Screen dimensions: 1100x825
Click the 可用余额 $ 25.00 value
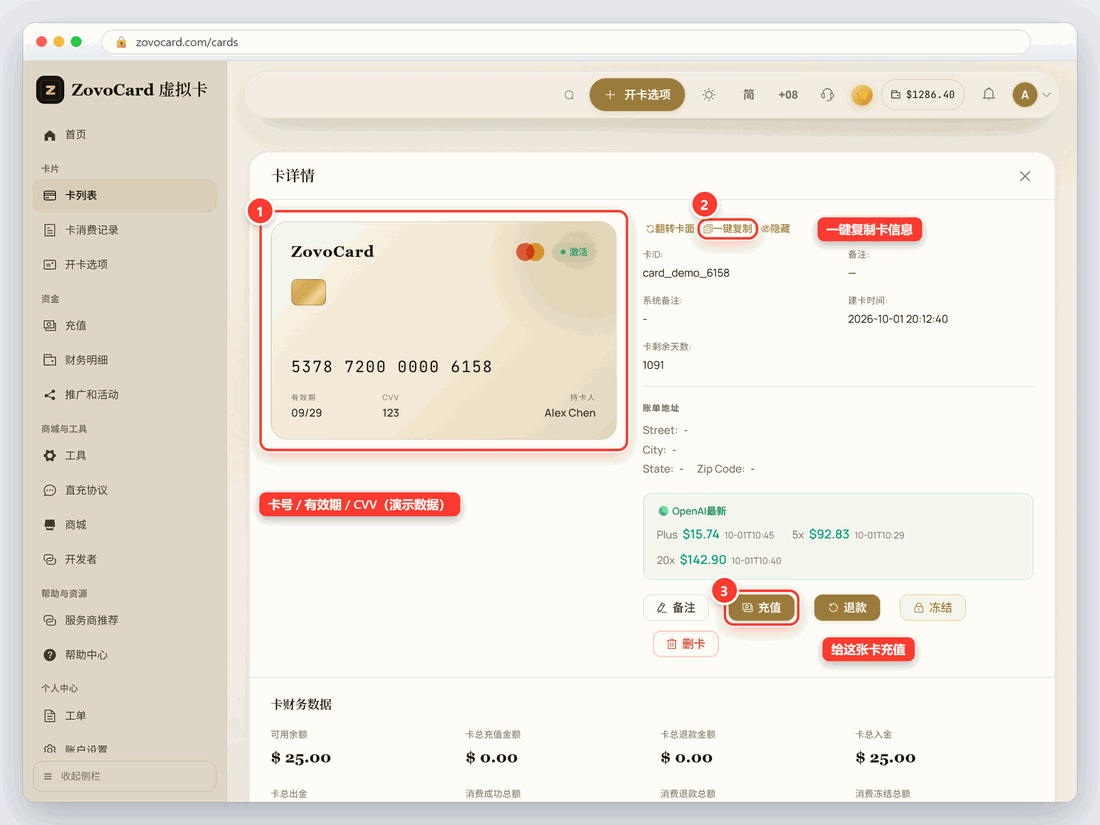pos(301,758)
